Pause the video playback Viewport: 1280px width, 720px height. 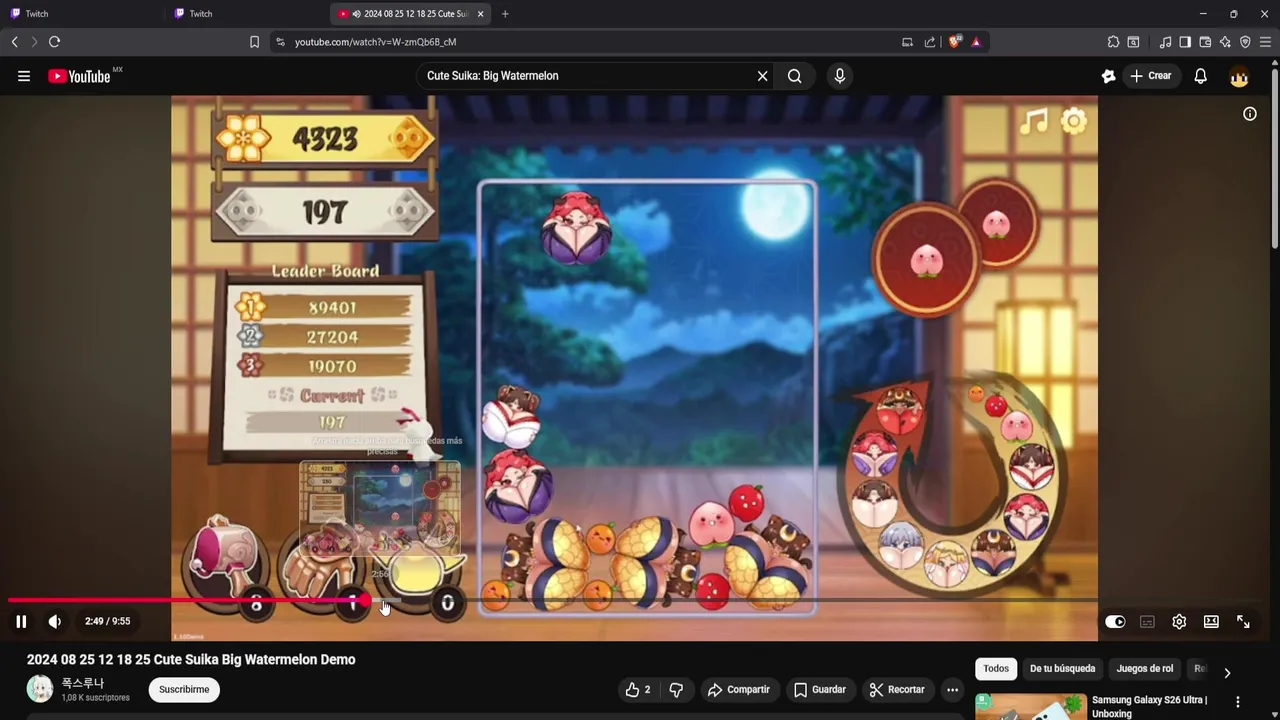[x=21, y=621]
